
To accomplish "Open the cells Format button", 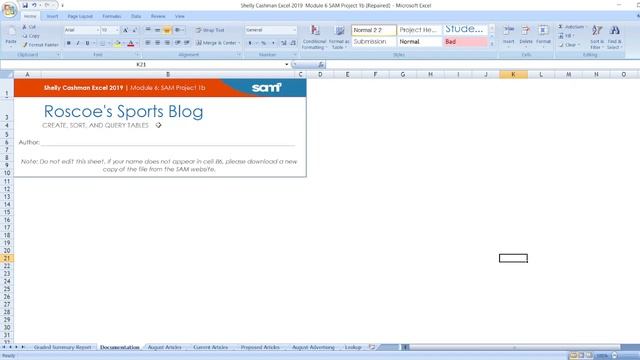I will 543,36.
